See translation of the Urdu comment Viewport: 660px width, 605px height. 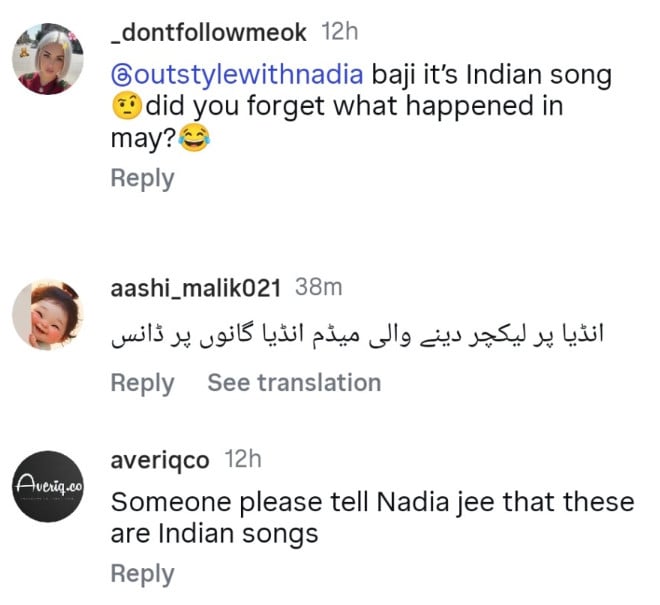click(294, 383)
